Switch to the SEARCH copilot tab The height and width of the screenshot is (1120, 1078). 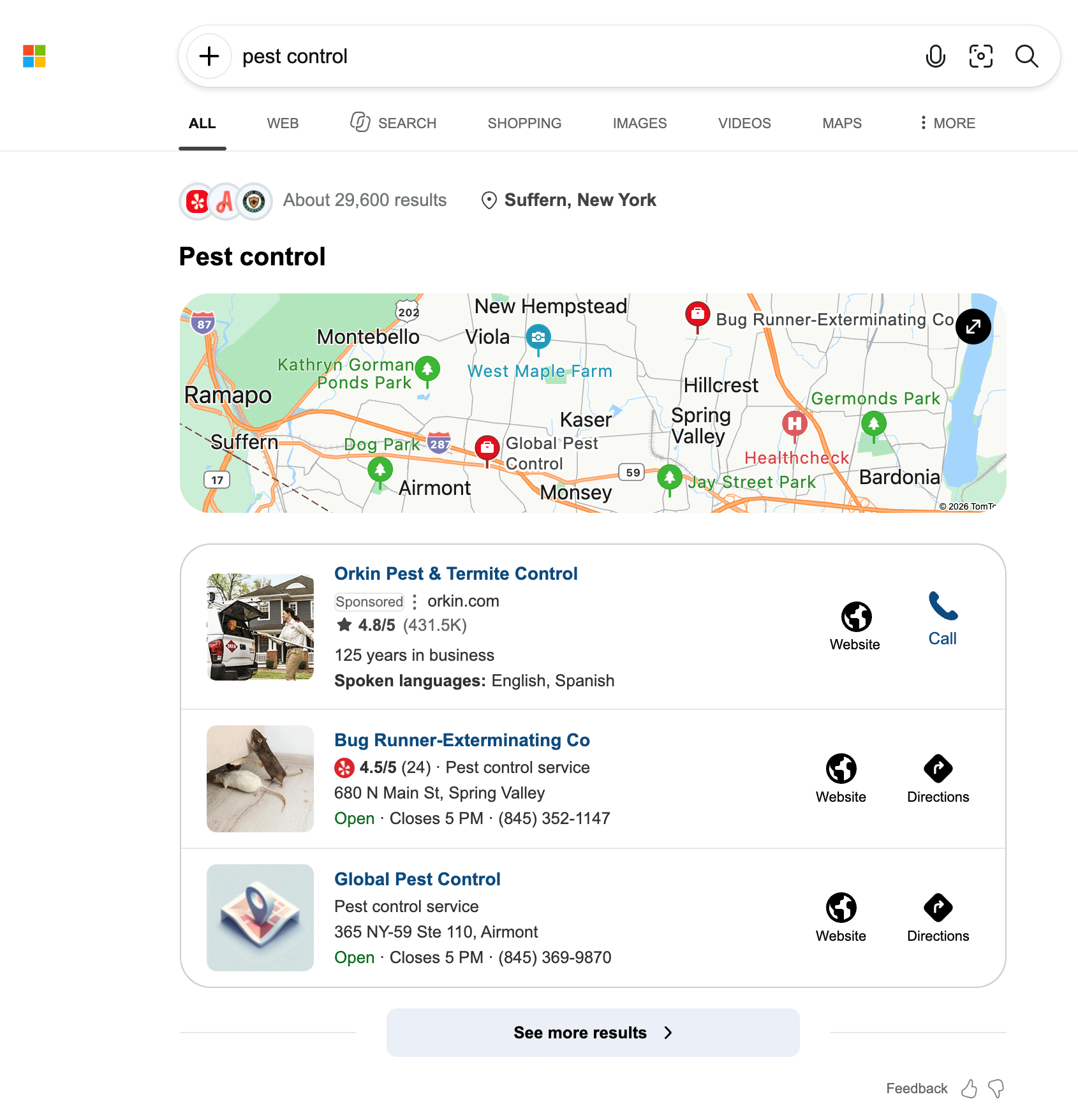pos(394,122)
